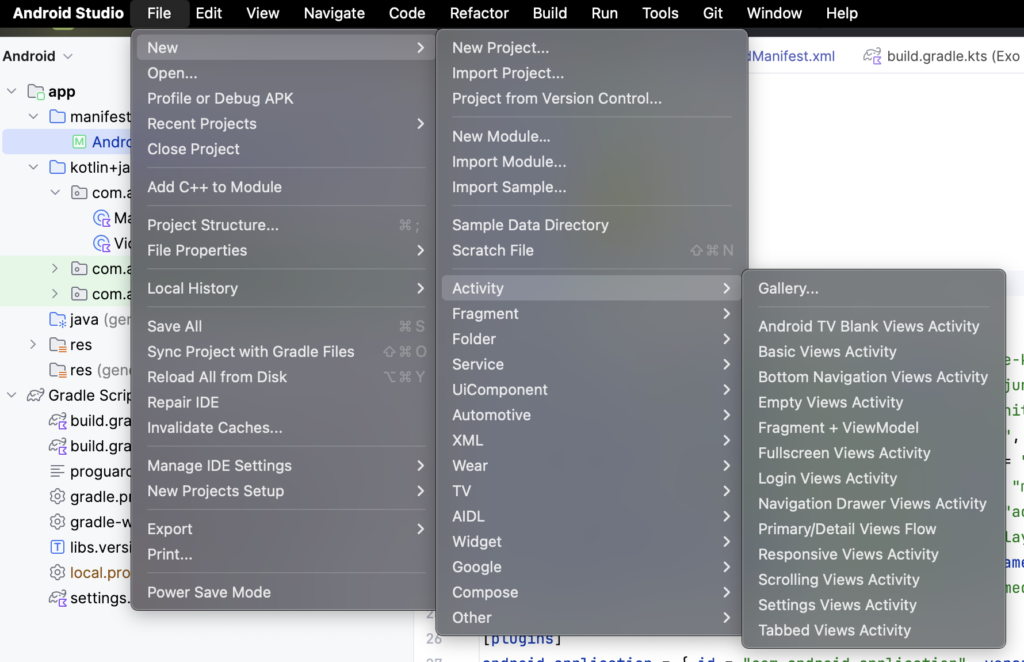
Task: Open the Manage IDE Settings submenu
Action: pos(285,465)
